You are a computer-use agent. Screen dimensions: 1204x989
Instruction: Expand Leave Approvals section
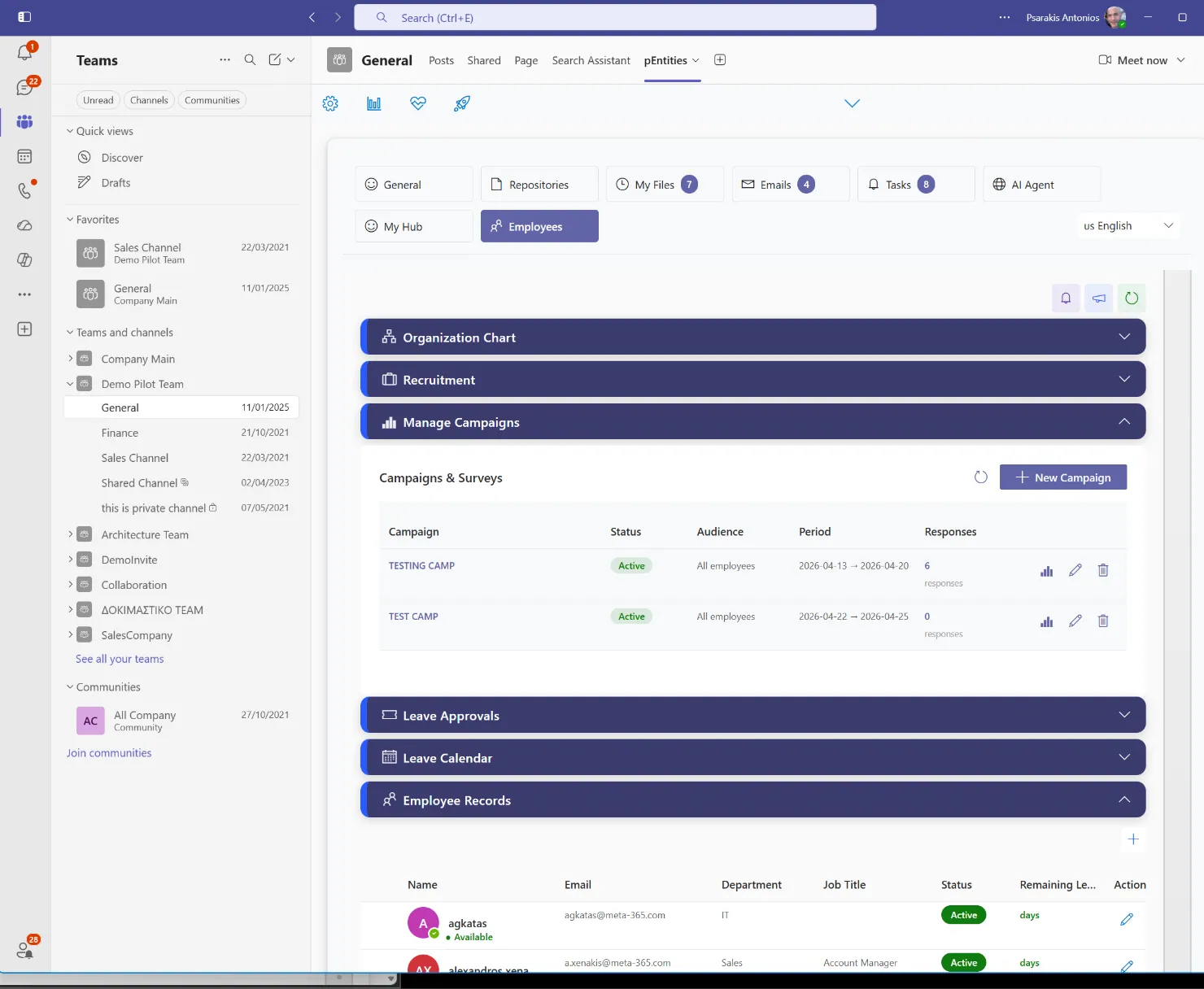(752, 715)
